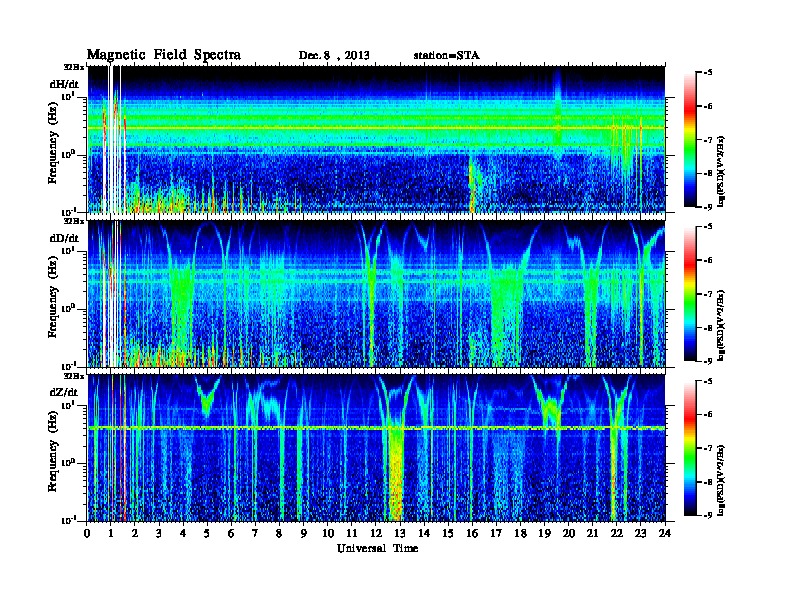The image size is (792, 612).
Task: Select the dH/dt panel color bar
Action: coord(690,140)
